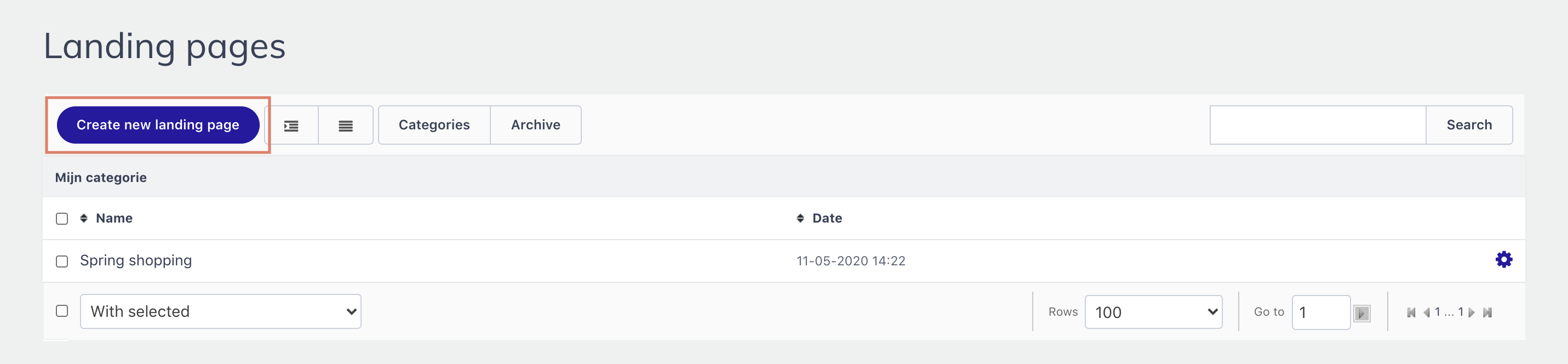The width and height of the screenshot is (1568, 364).
Task: Switch to indented category list view
Action: [x=292, y=126]
